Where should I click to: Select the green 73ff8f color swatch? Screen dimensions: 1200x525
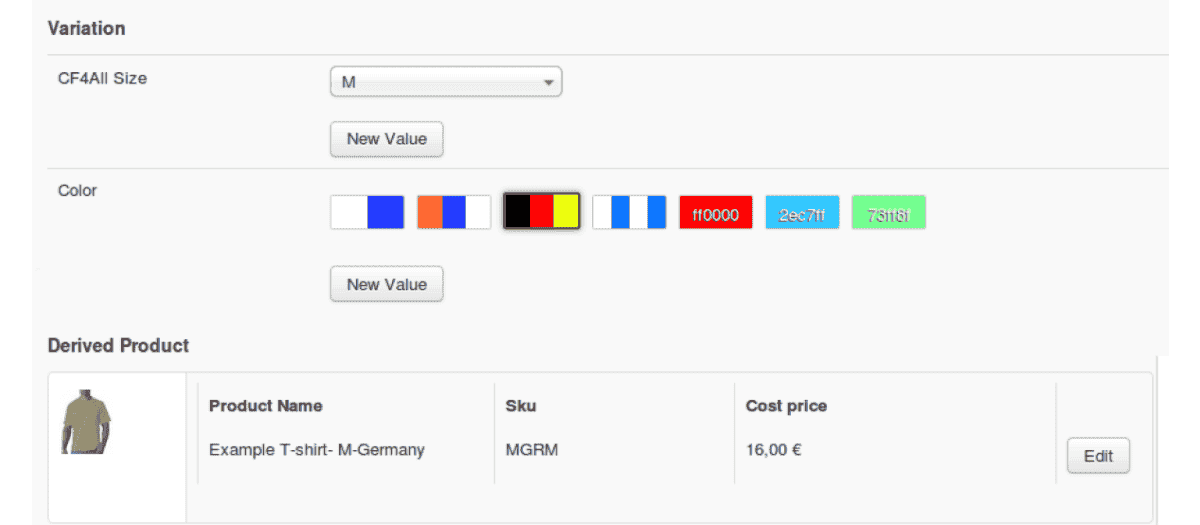pos(888,212)
